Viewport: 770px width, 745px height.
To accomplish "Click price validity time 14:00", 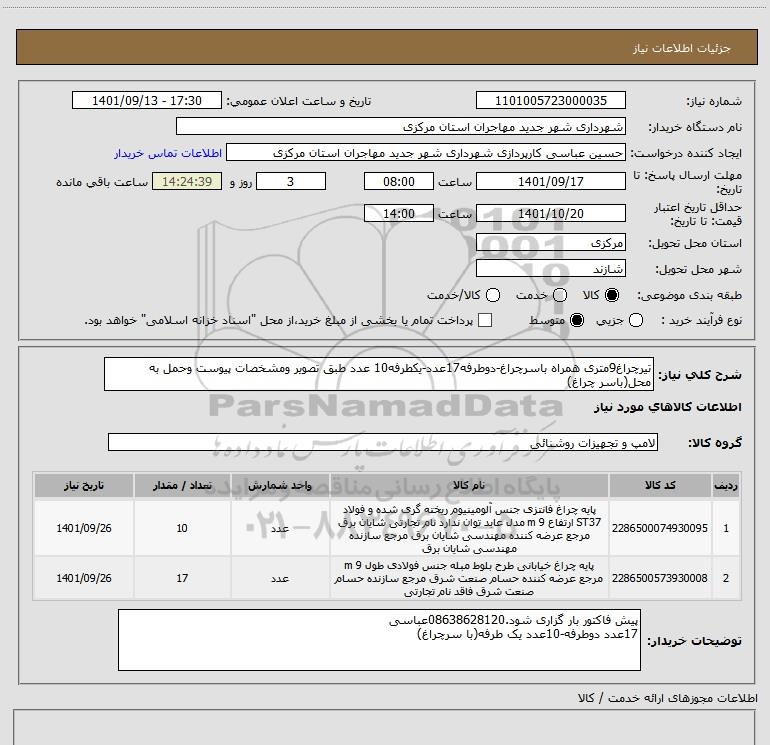I will click(x=399, y=213).
